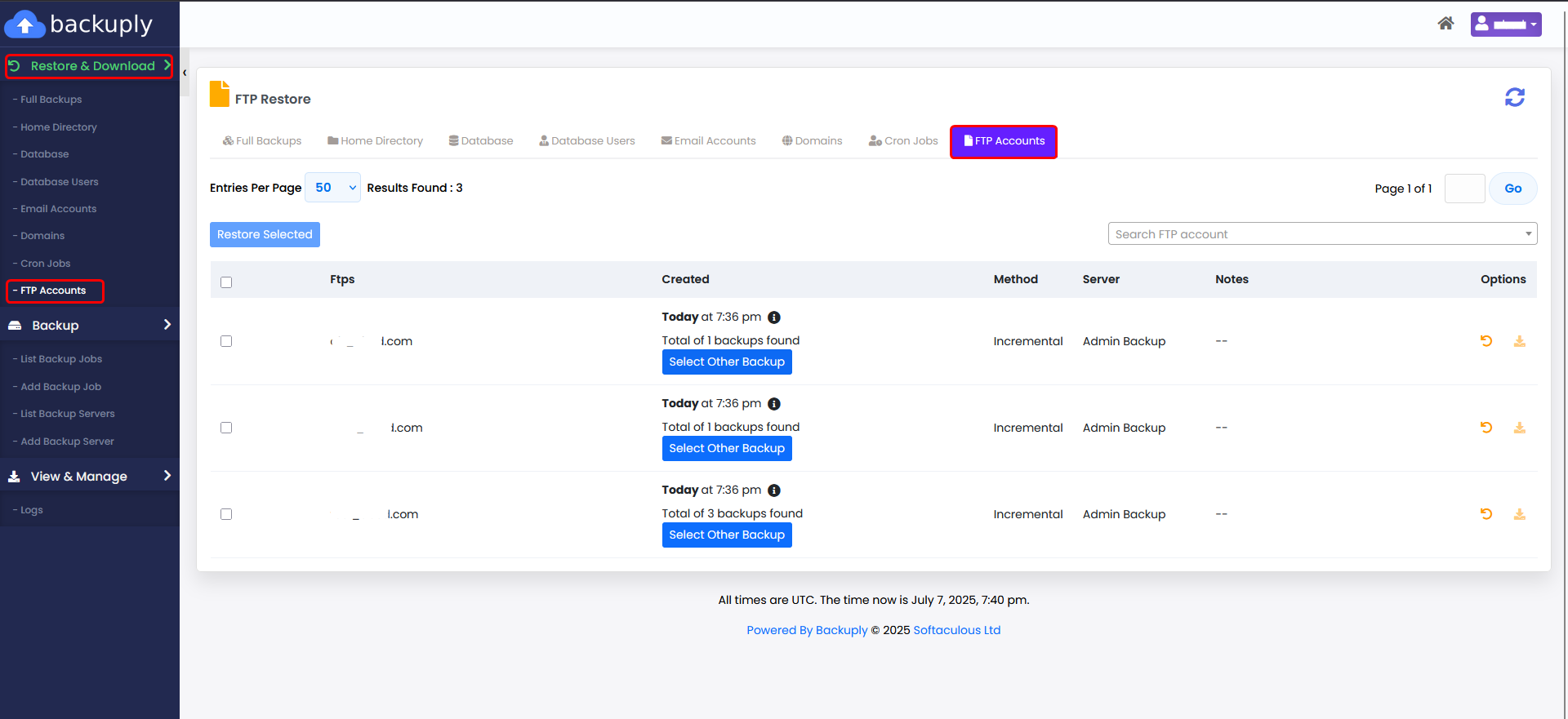Open the user account menu button
This screenshot has height=719, width=1568.
point(1506,24)
